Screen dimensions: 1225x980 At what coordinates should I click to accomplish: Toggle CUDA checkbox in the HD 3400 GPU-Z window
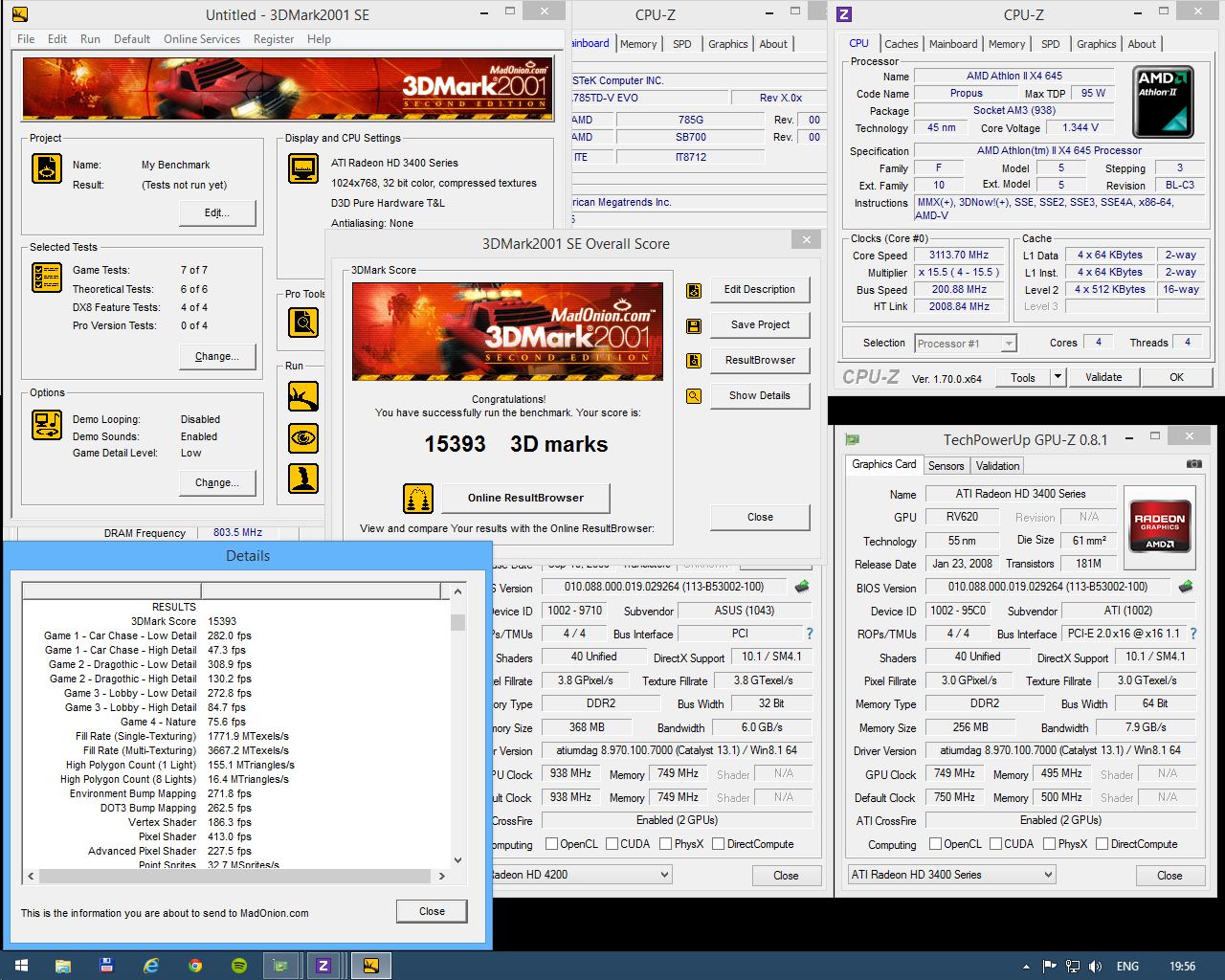coord(996,844)
